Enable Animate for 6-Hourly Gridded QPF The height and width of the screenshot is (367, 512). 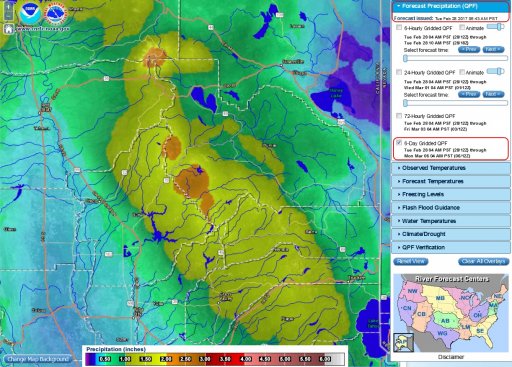pyautogui.click(x=462, y=27)
